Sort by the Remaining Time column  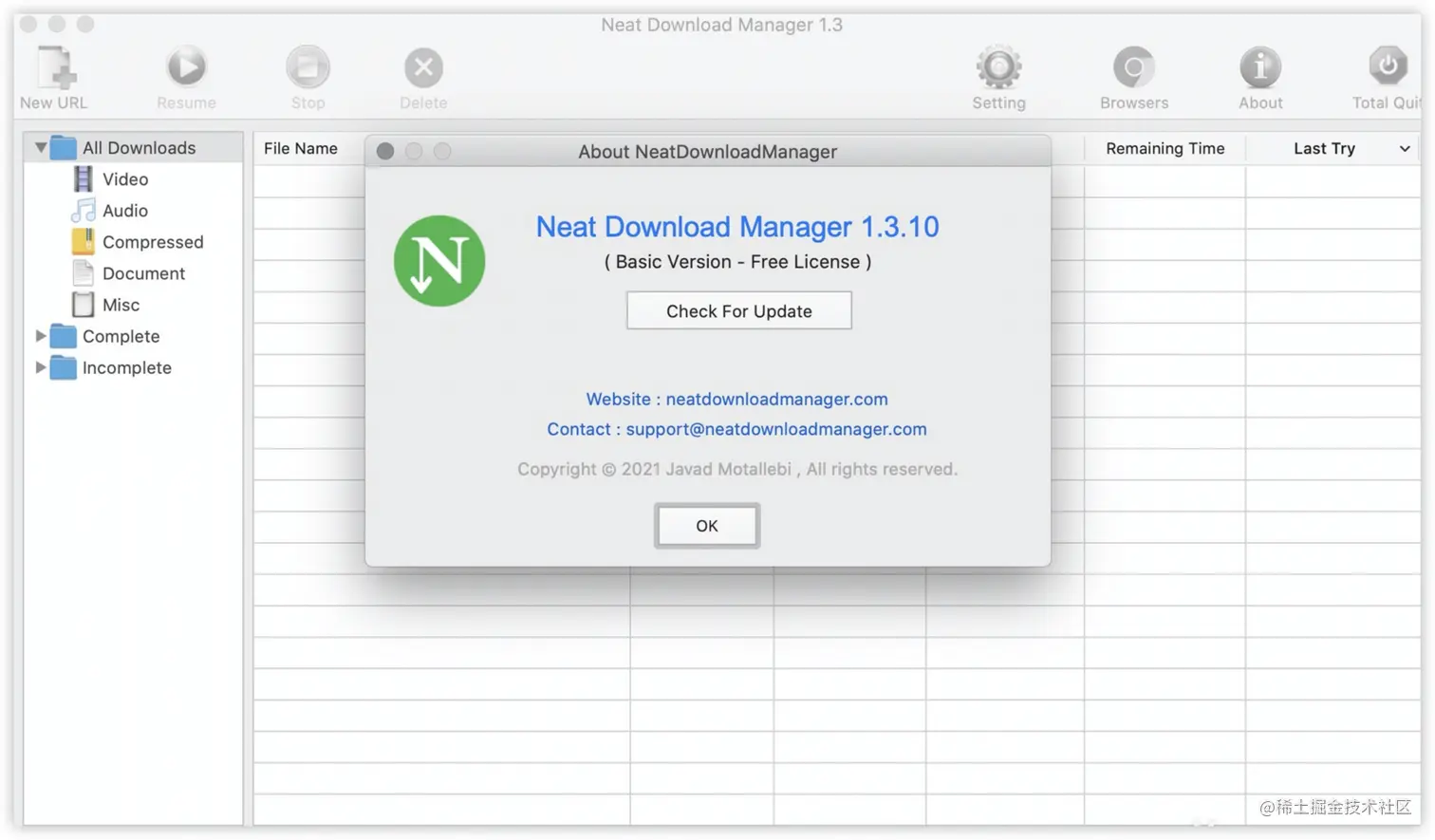point(1165,149)
